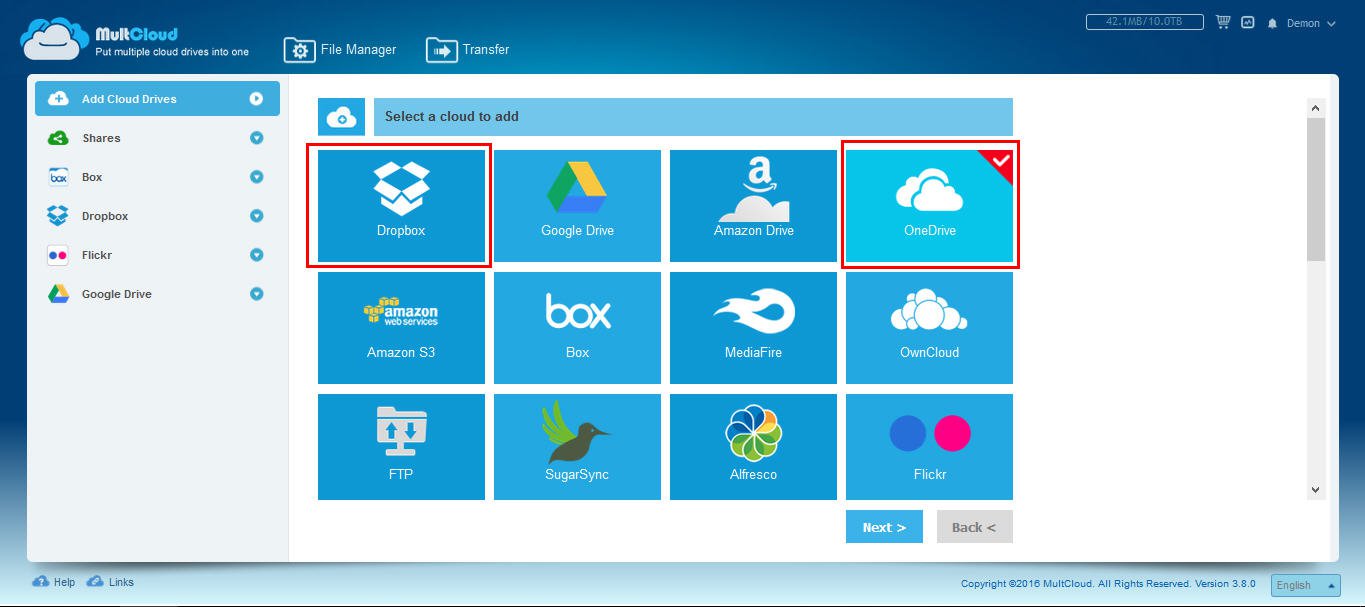Expand the Shares dropdown arrow
Image resolution: width=1365 pixels, height=607 pixels.
pos(256,138)
